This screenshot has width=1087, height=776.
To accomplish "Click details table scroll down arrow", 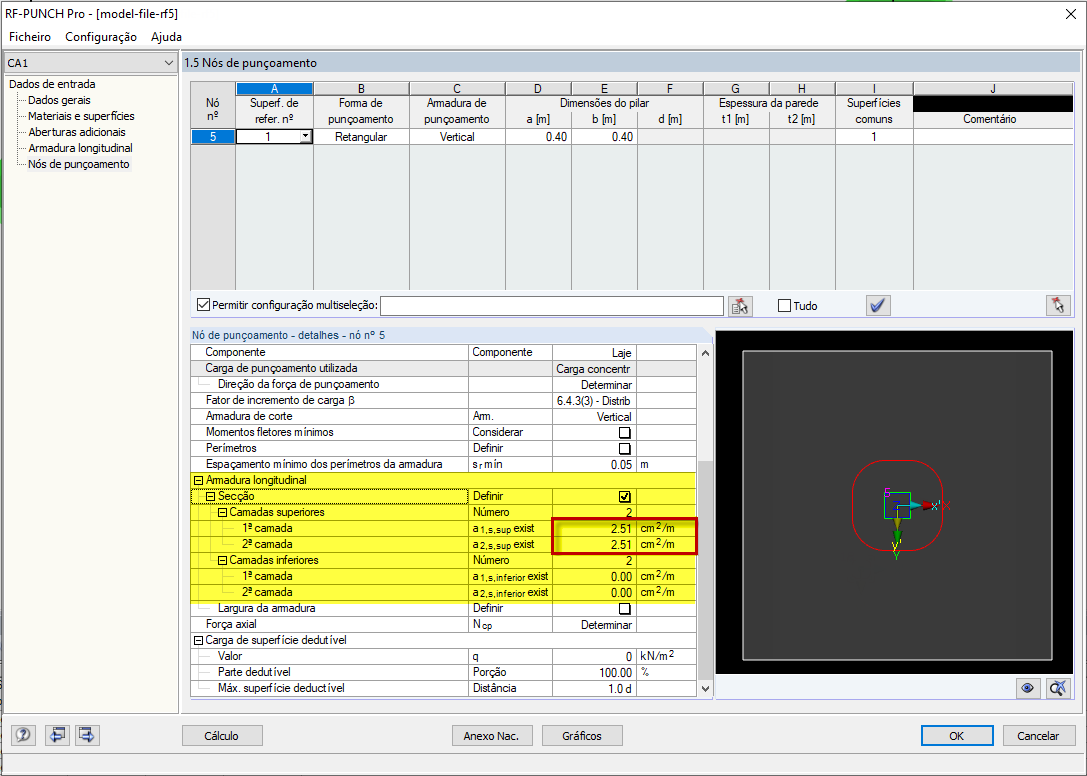I will tap(705, 689).
